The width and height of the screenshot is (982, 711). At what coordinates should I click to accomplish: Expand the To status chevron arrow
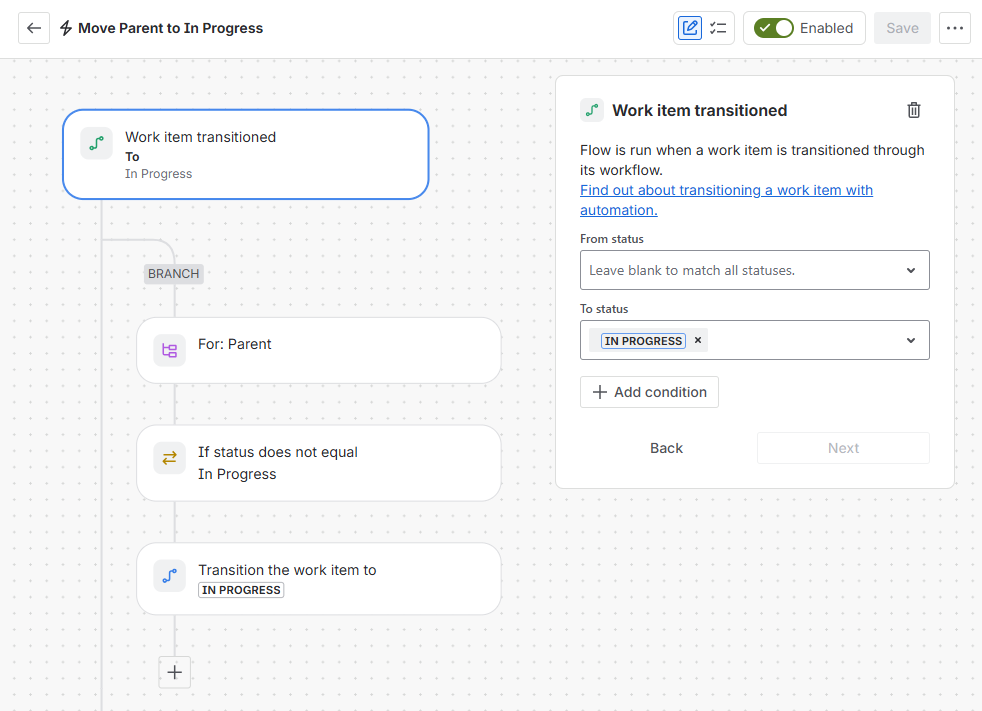pyautogui.click(x=911, y=340)
